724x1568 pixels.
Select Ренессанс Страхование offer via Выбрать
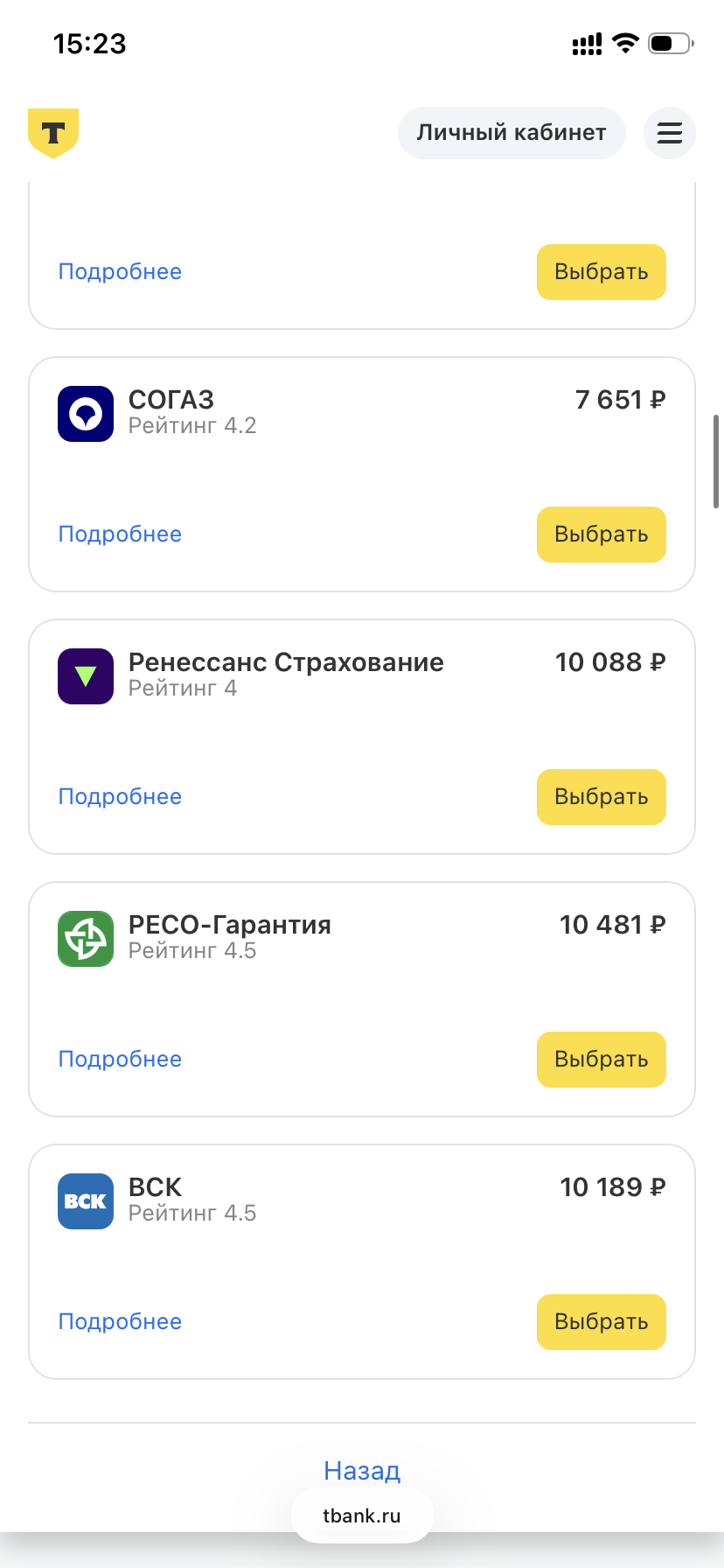(x=602, y=797)
